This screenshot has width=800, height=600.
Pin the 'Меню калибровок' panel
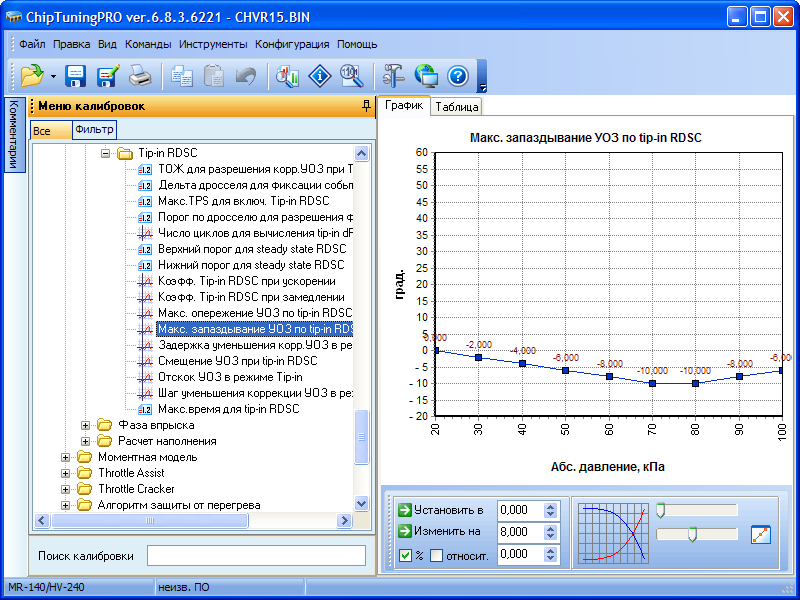[x=366, y=105]
